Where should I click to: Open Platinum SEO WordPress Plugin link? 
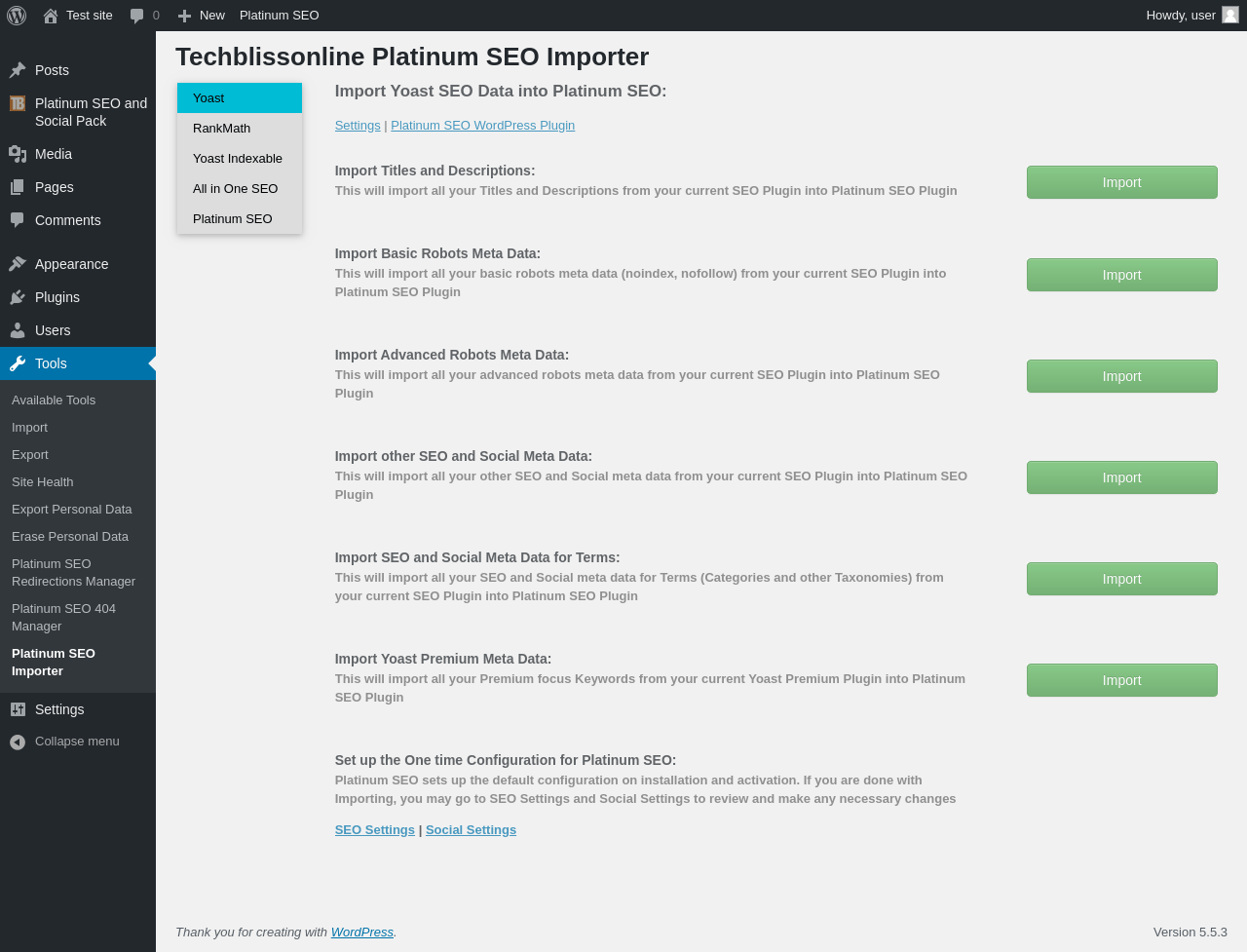pos(482,126)
